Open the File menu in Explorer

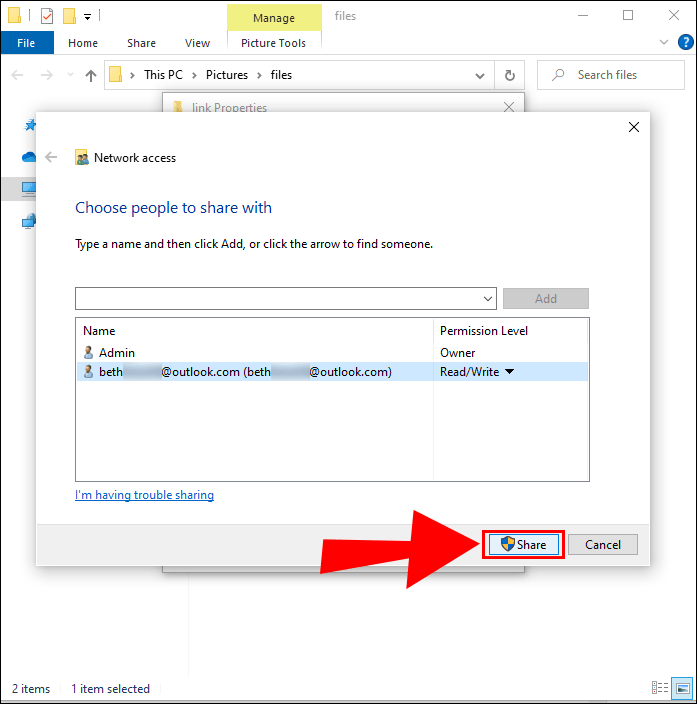coord(26,43)
